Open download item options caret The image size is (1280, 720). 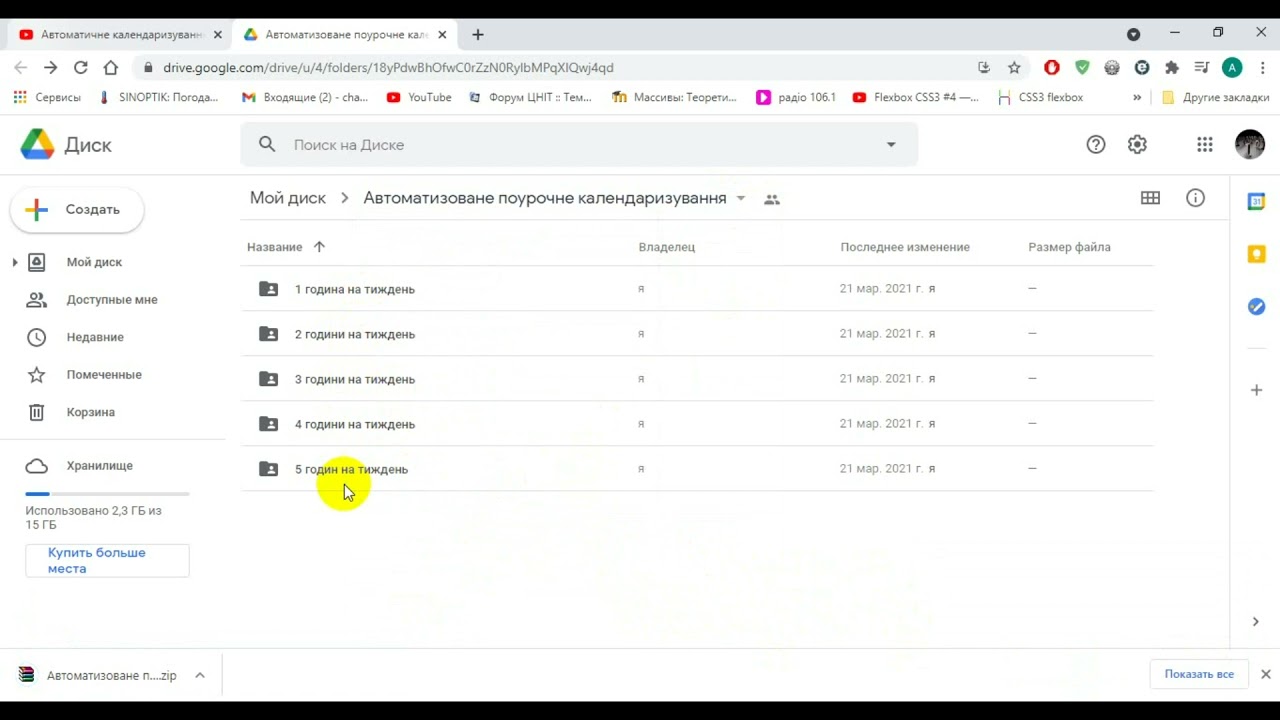point(200,675)
